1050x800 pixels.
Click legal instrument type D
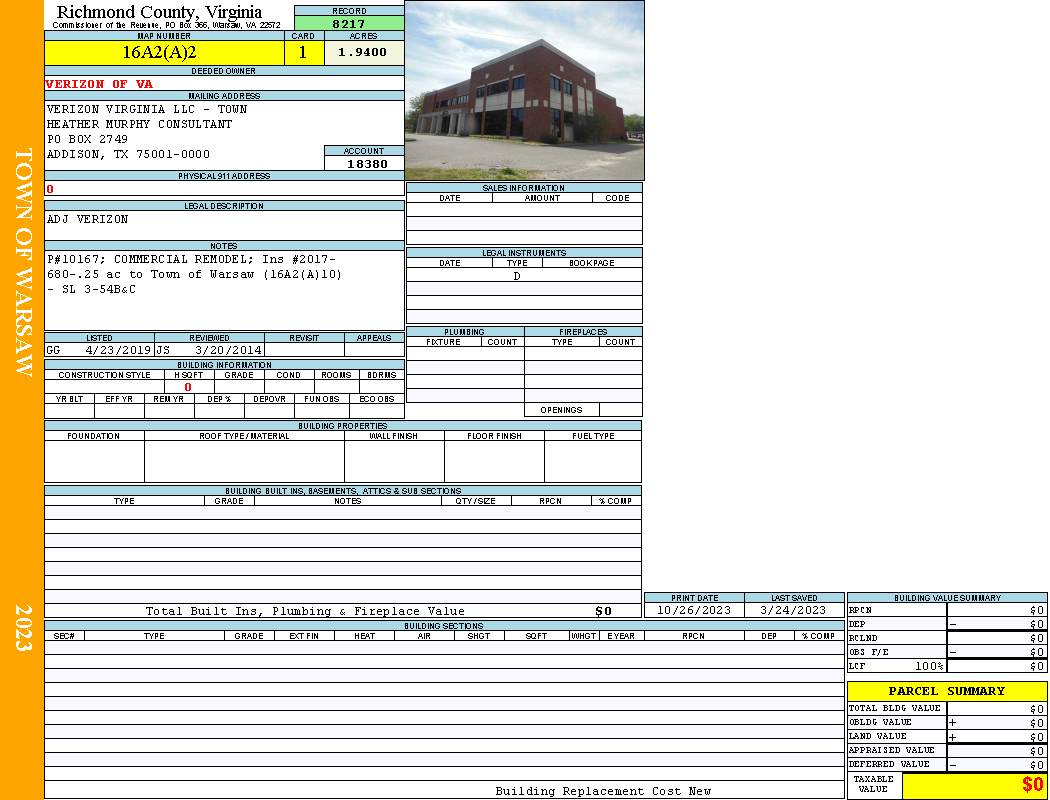pyautogui.click(x=517, y=276)
